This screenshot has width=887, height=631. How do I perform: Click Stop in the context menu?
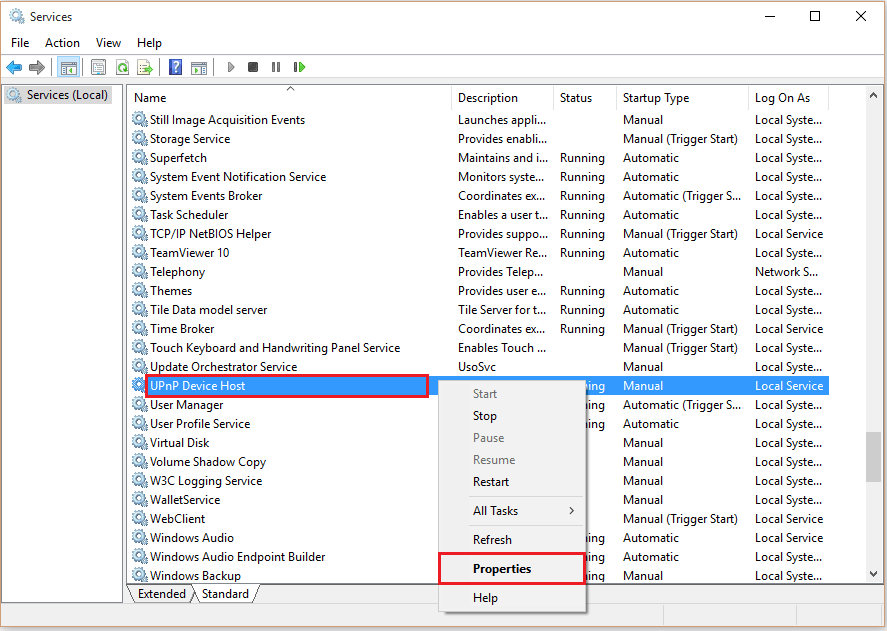point(485,416)
